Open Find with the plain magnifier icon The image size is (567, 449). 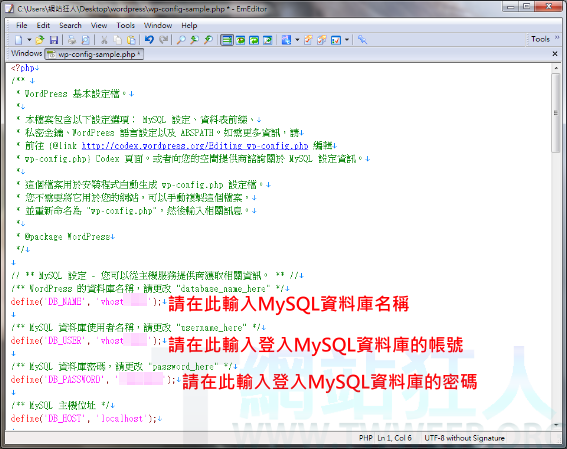click(x=181, y=40)
